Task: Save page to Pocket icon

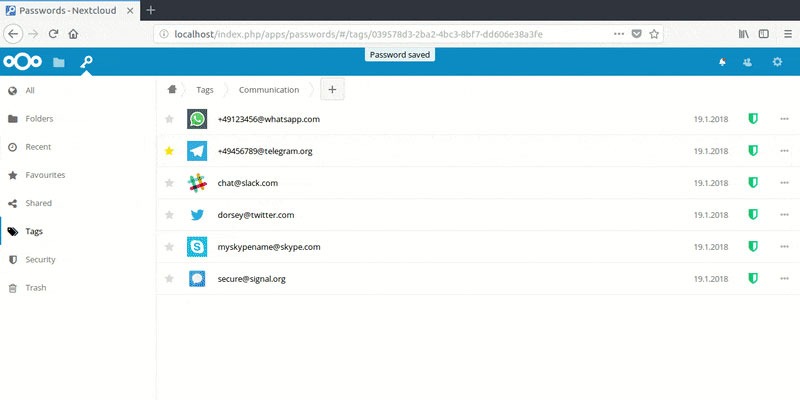Action: (636, 34)
